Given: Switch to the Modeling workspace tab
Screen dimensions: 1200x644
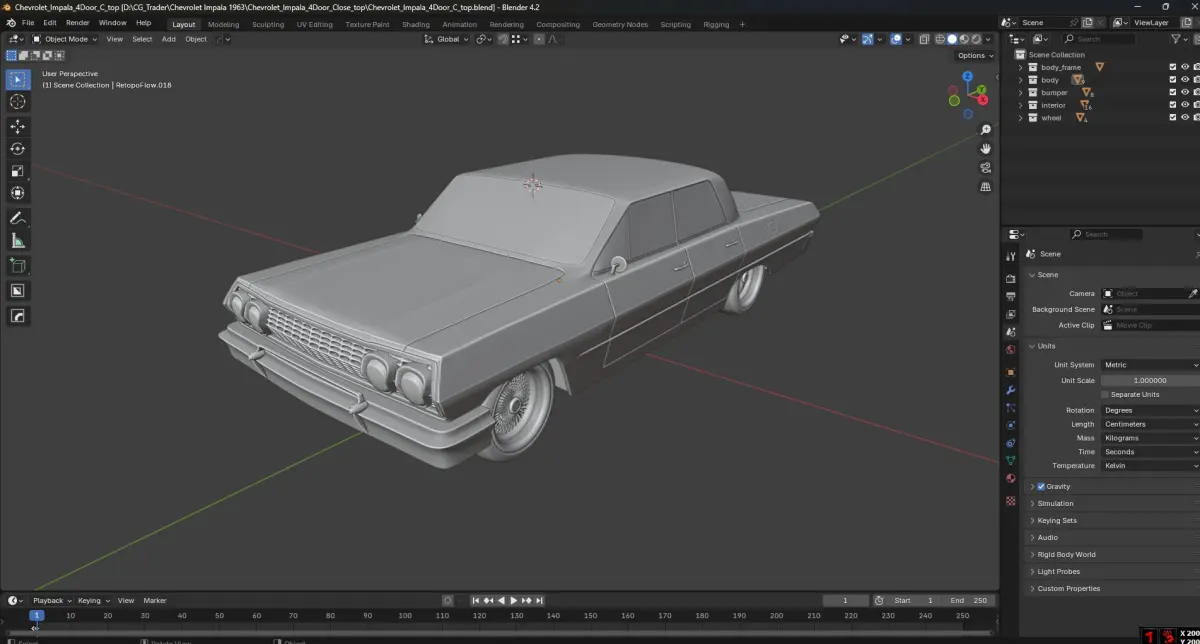Looking at the screenshot, I should 223,24.
